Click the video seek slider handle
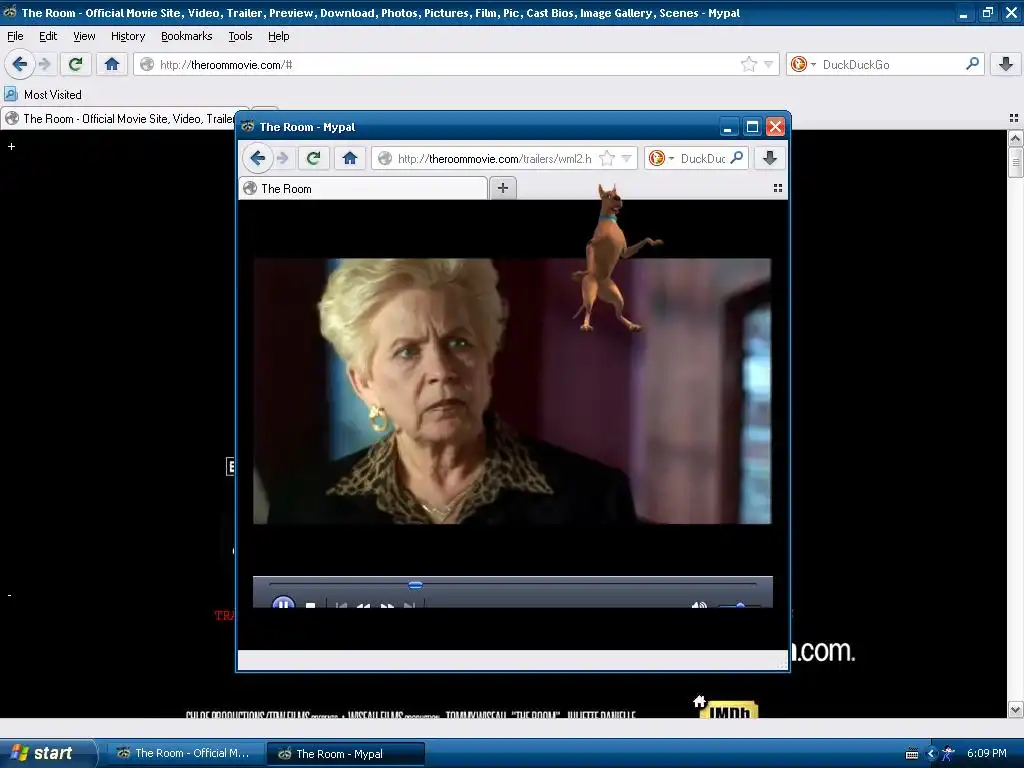 (x=415, y=584)
